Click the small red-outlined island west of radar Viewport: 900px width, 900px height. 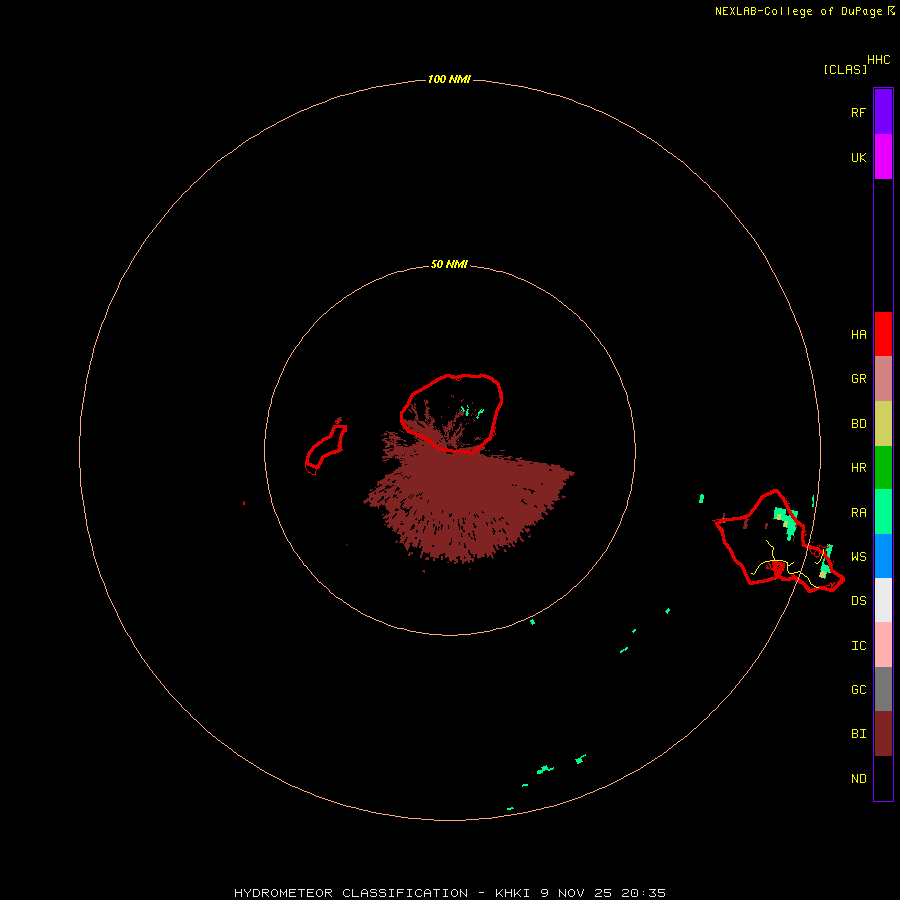(x=325, y=449)
